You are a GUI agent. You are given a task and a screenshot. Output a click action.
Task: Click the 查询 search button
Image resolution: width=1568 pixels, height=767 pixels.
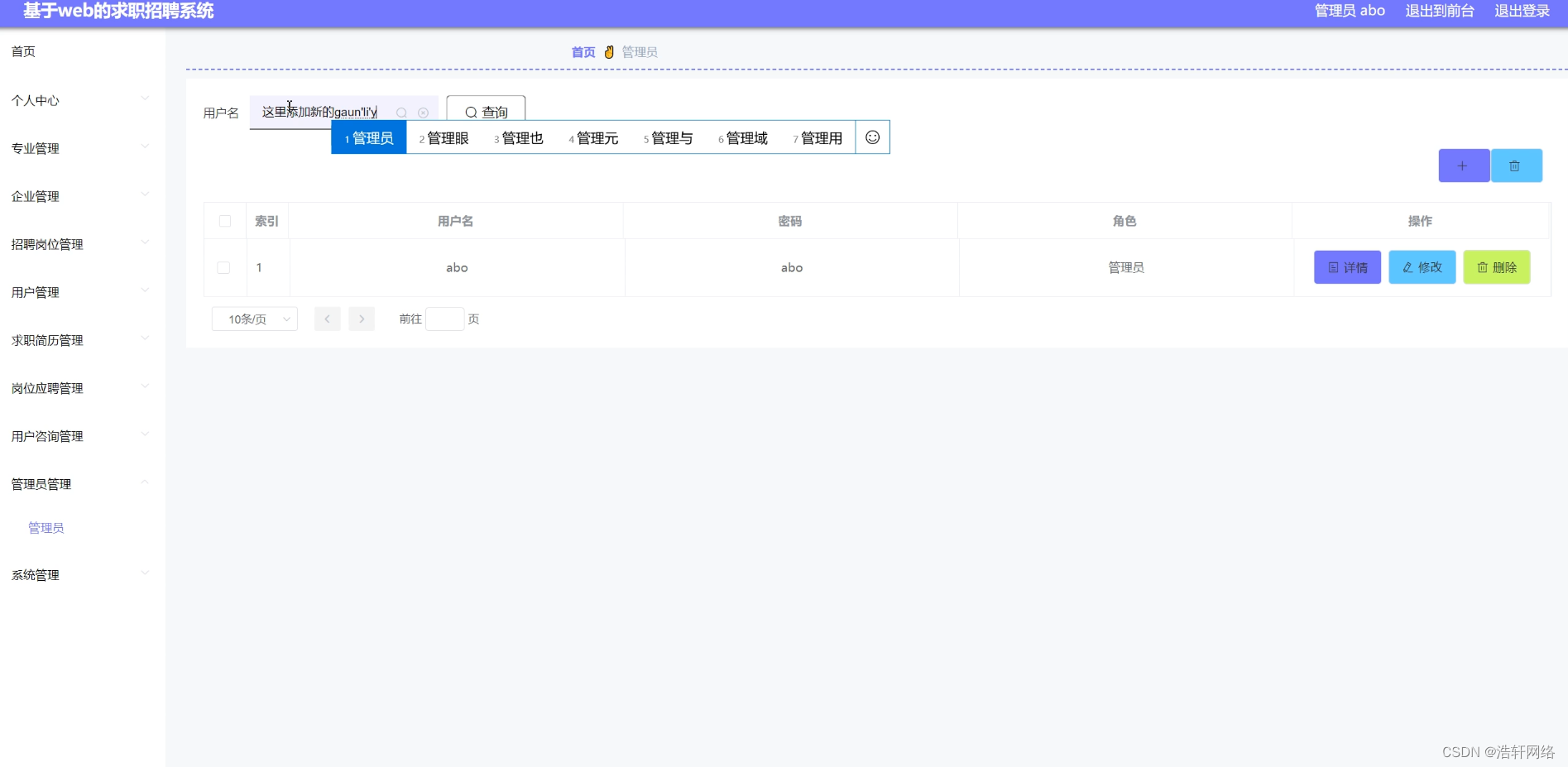pos(484,112)
